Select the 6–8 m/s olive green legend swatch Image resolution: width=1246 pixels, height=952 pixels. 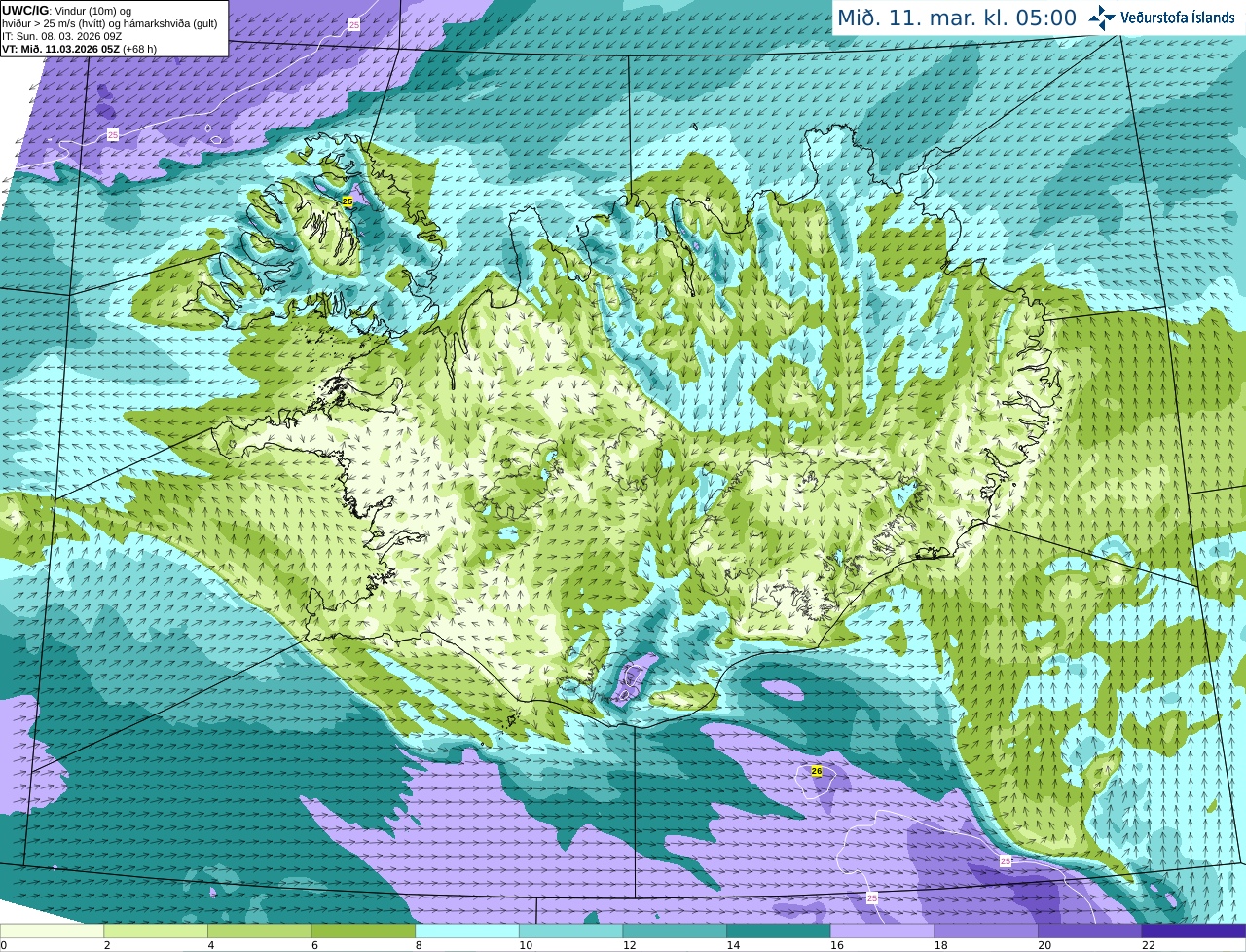tap(363, 932)
